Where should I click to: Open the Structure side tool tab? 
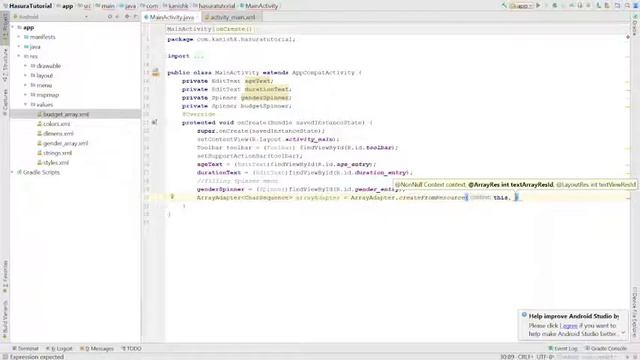pos(5,65)
